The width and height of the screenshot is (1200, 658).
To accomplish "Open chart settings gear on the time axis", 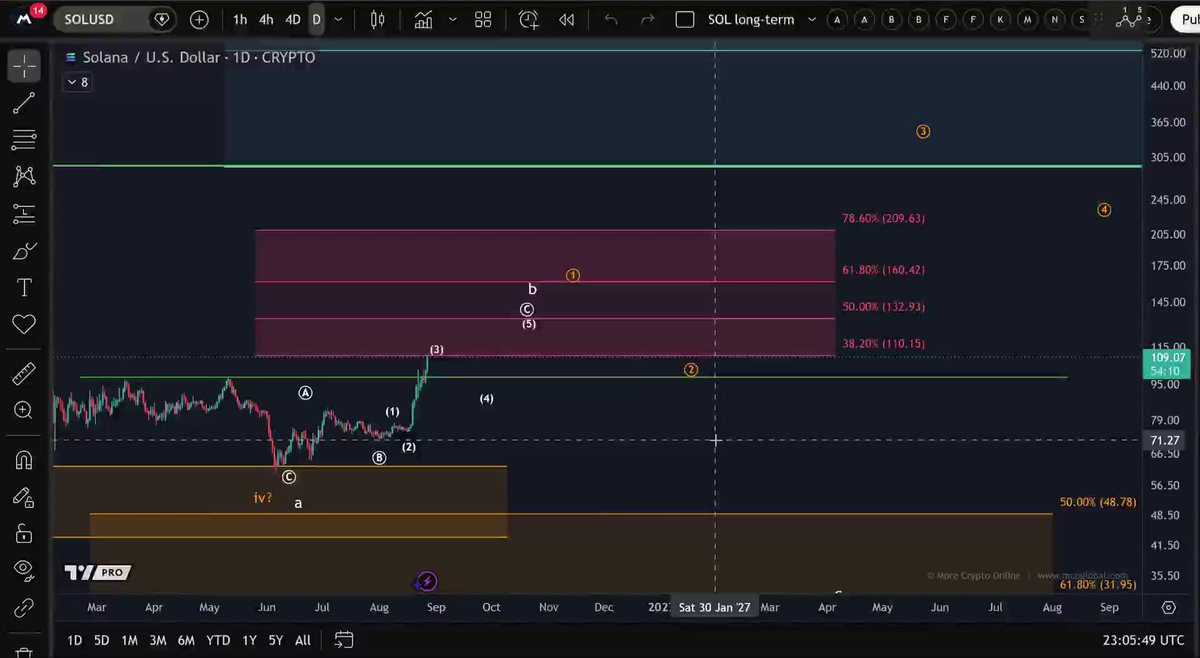I will tap(1168, 607).
